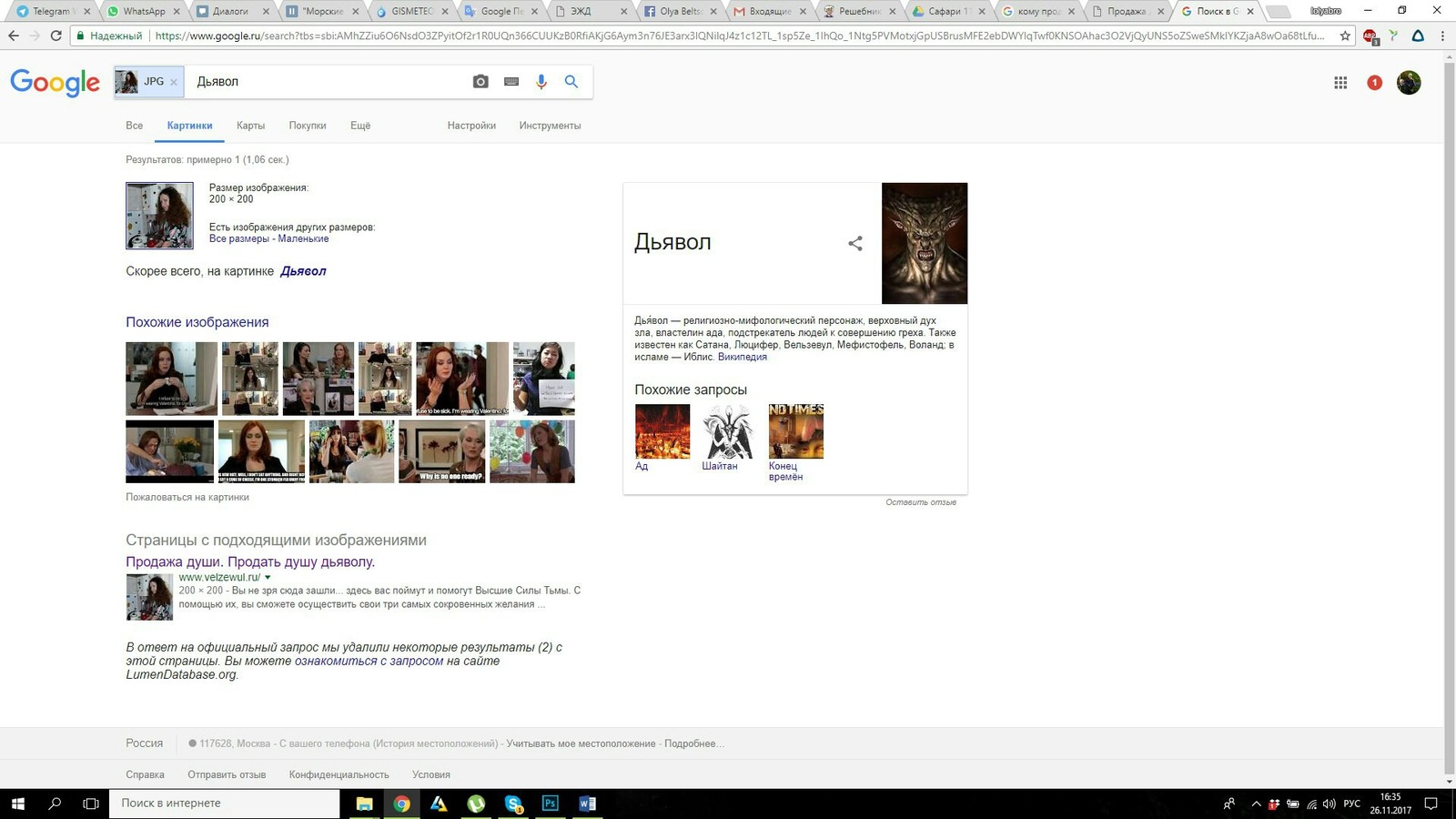
Task: Open the Похожие изображения link
Action: click(197, 322)
